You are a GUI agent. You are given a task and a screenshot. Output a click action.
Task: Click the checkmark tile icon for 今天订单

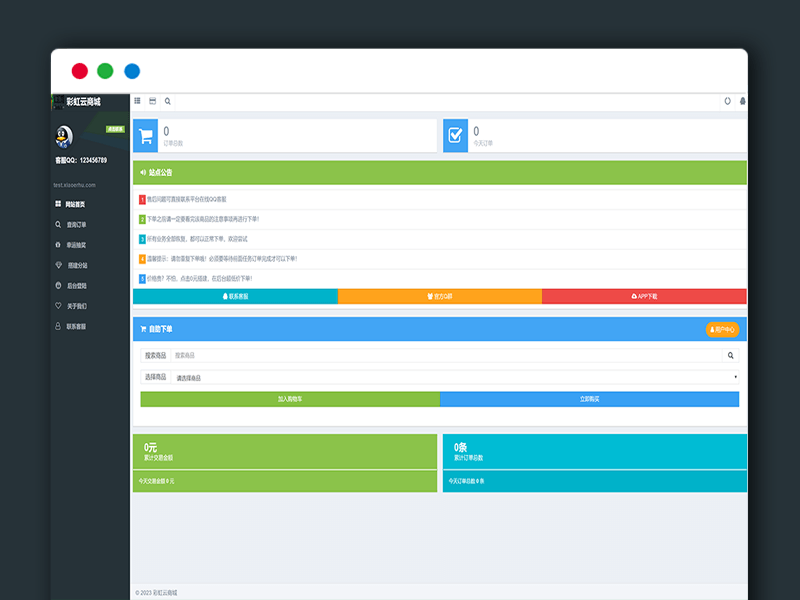click(x=455, y=136)
